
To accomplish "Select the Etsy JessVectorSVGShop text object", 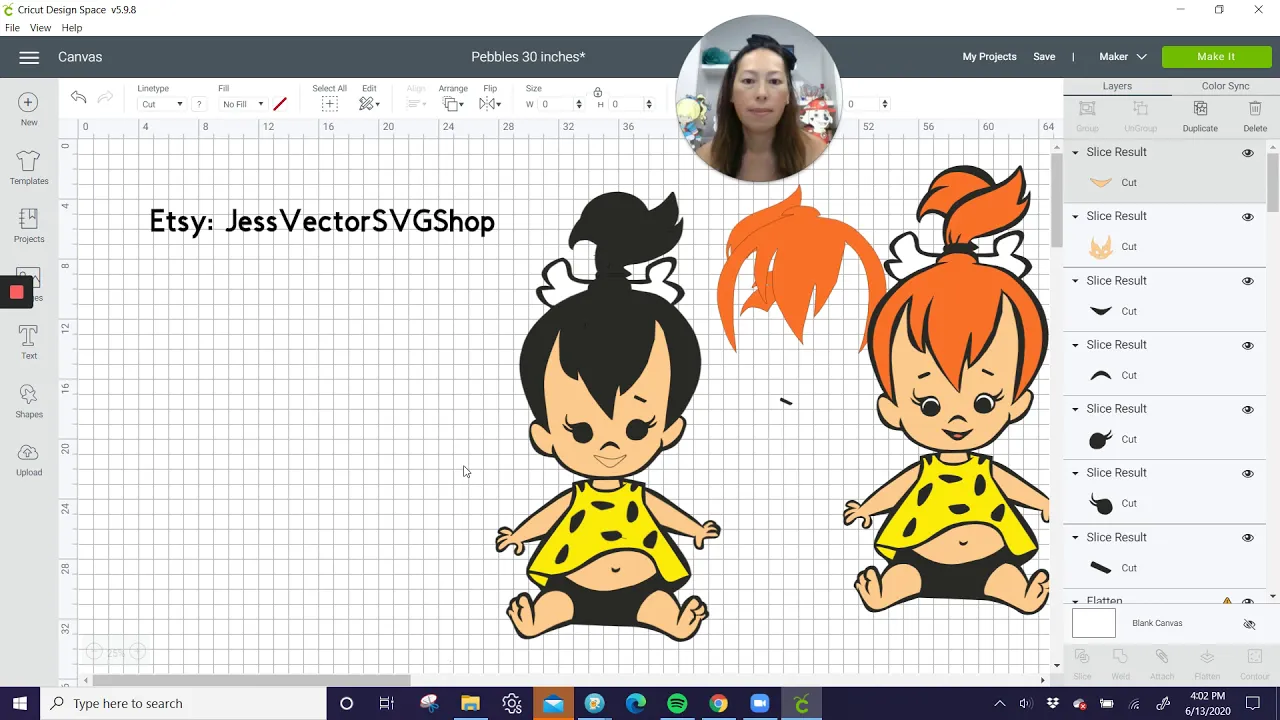I will tap(322, 221).
